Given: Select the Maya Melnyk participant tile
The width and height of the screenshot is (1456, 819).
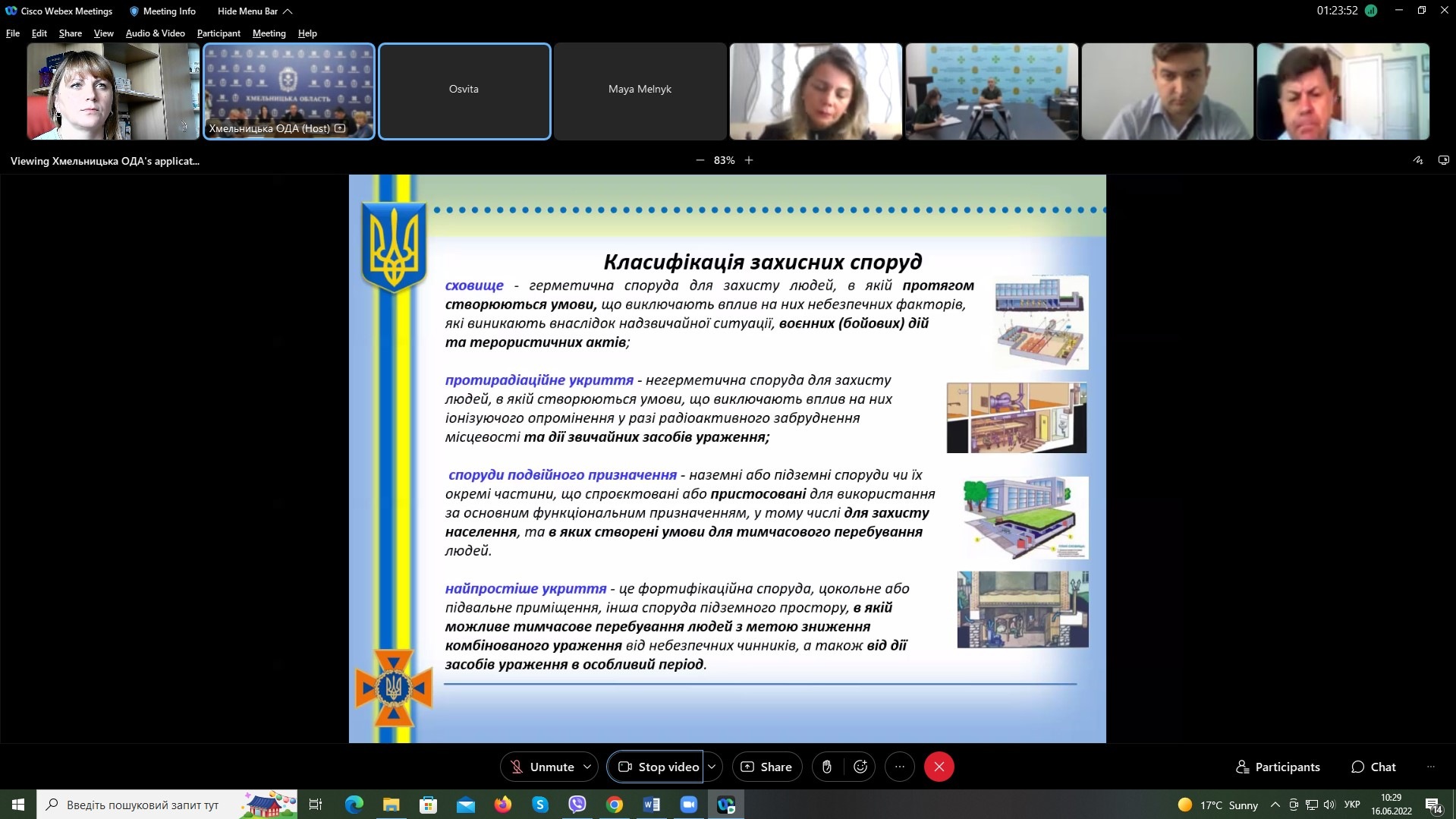Looking at the screenshot, I should coord(640,91).
